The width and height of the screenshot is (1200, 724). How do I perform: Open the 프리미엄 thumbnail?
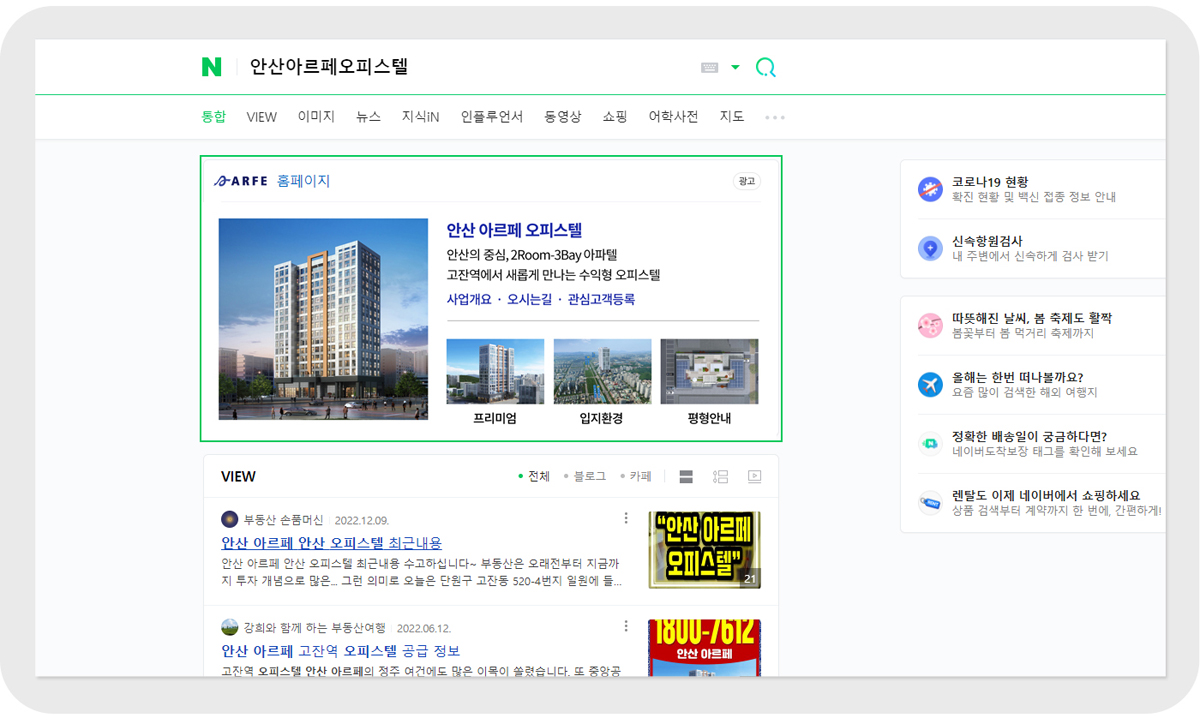[495, 371]
